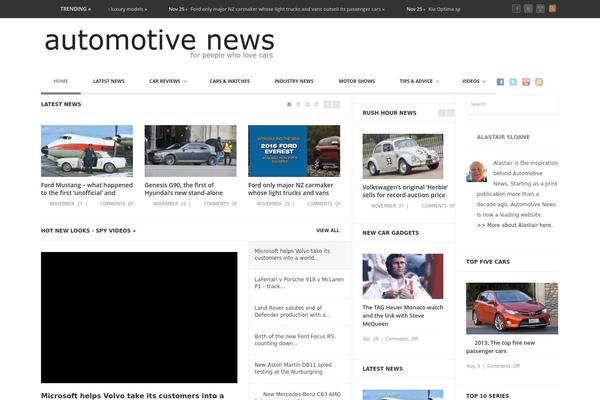Screen dimensions: 600x400
Task: Click trending headline about Ford light trucks
Action: tap(287, 9)
